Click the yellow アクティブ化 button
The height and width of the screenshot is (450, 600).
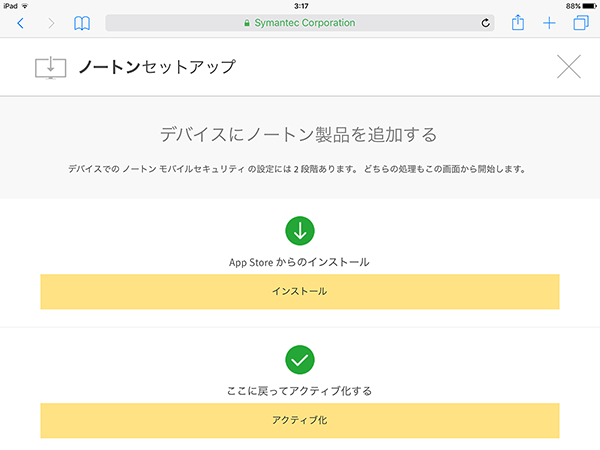[x=300, y=421]
